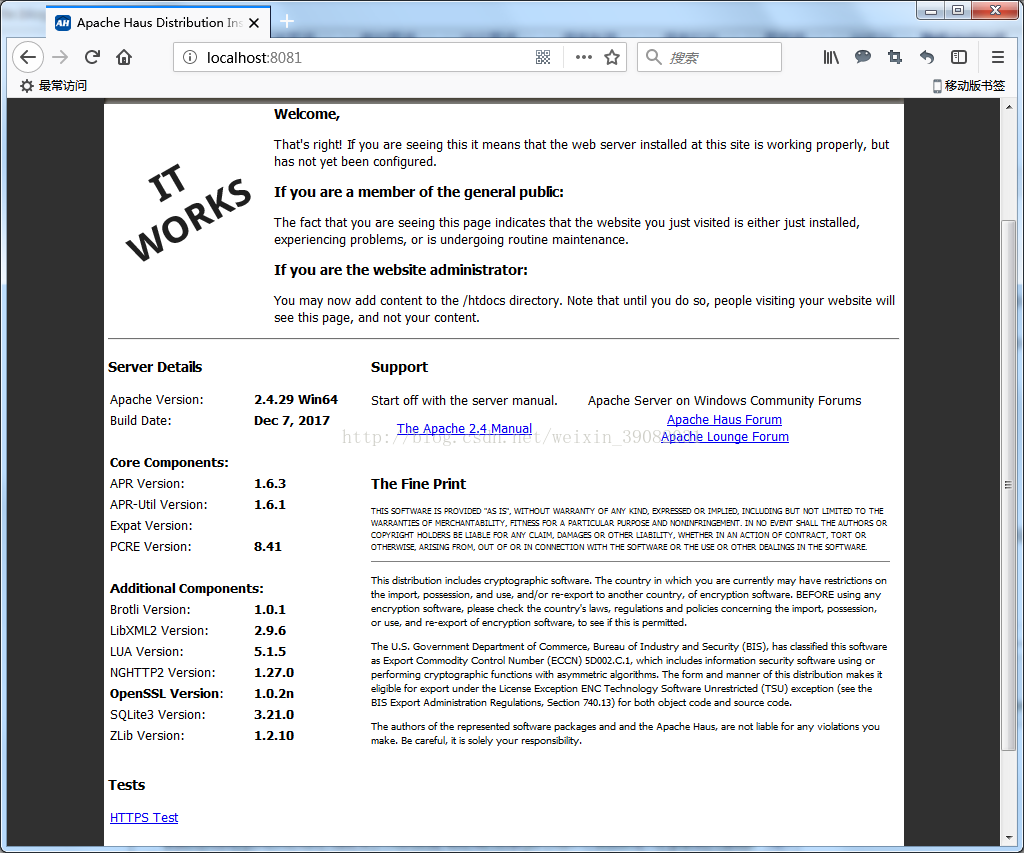This screenshot has width=1024, height=853.
Task: Click the Server Details heading
Action: [155, 367]
